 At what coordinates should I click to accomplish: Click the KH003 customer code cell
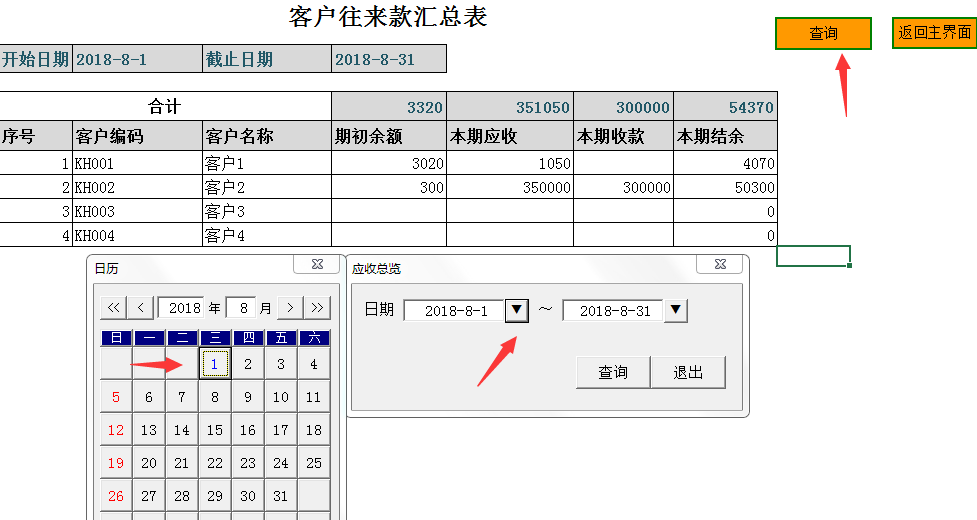point(138,212)
